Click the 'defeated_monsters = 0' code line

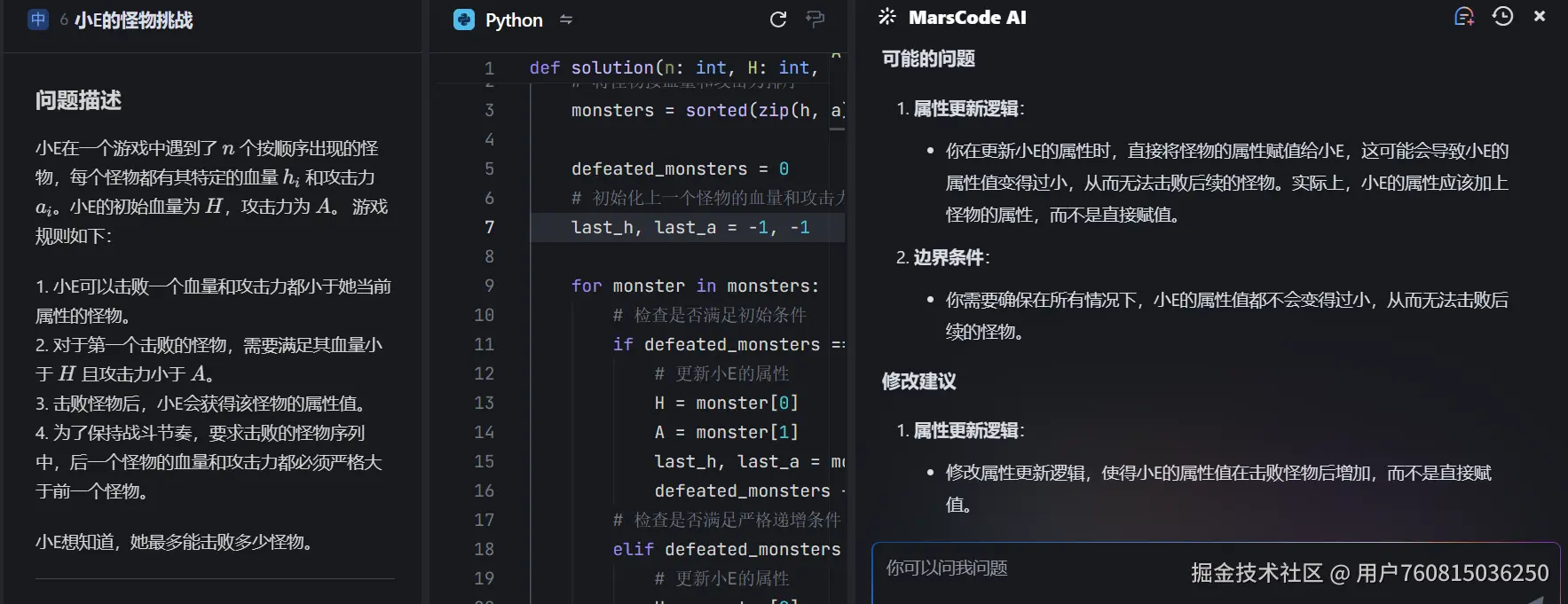point(680,169)
